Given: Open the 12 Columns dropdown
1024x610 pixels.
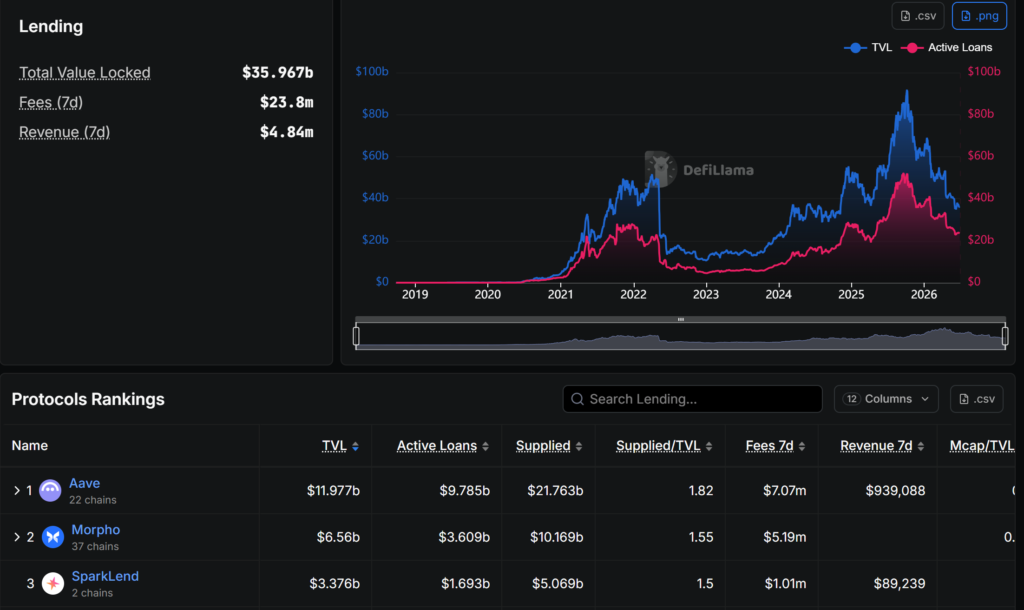Looking at the screenshot, I should [x=886, y=399].
